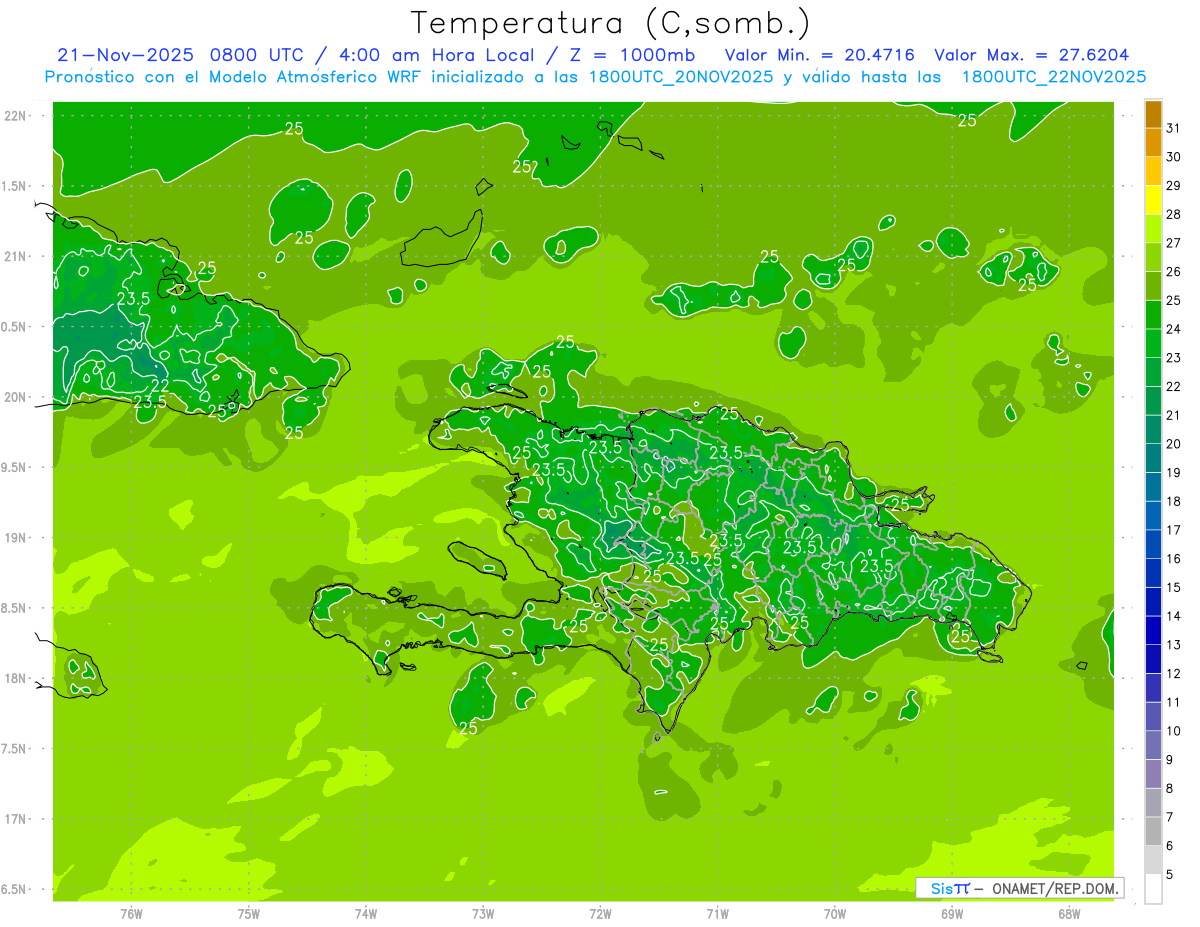Click the '19N' latitude axis label

[x=17, y=537]
